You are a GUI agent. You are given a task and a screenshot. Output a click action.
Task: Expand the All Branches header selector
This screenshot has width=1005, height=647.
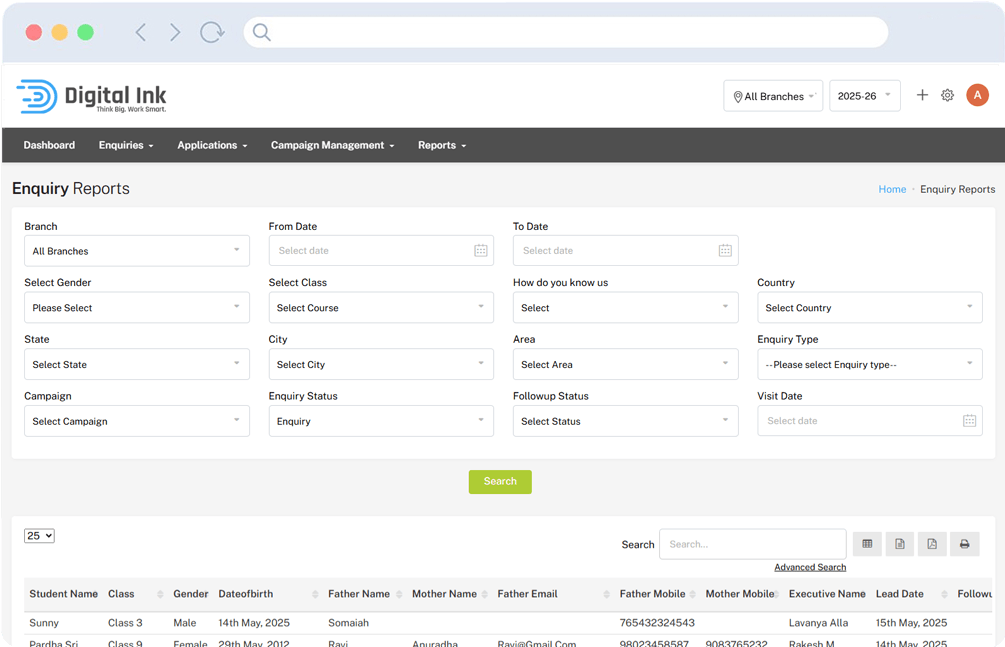pos(773,96)
